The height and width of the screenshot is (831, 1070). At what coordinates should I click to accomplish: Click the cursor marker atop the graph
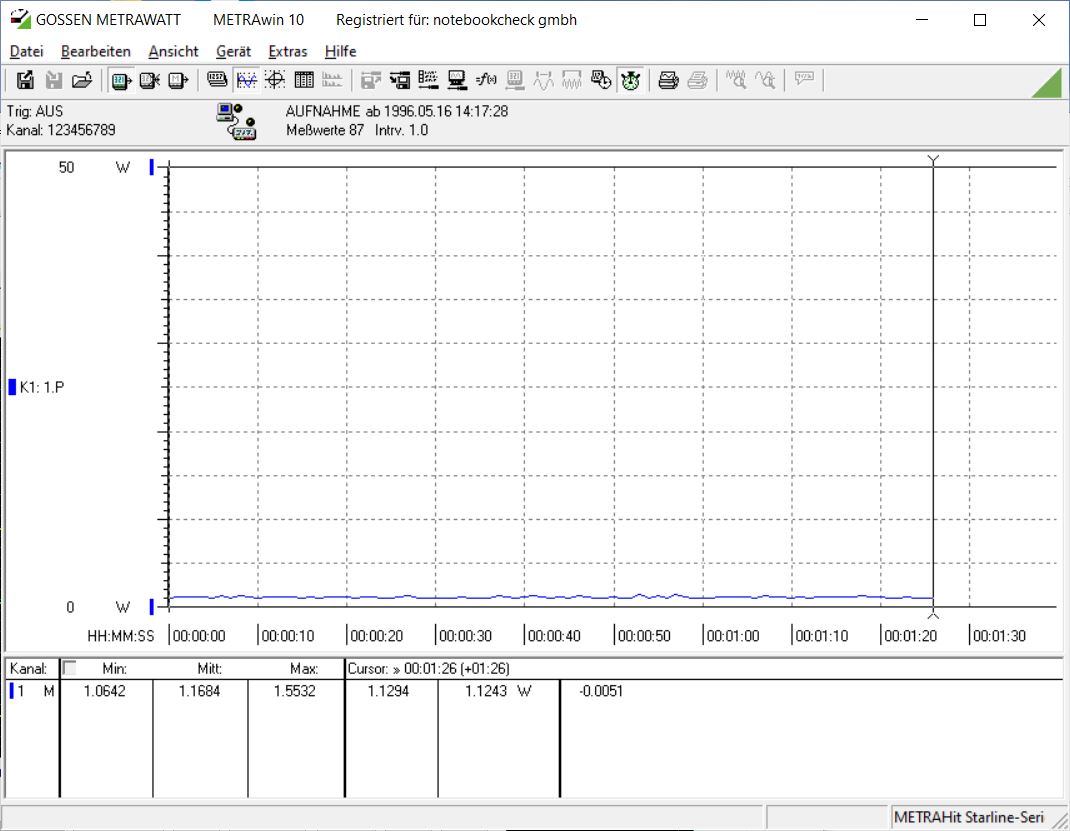[x=933, y=160]
